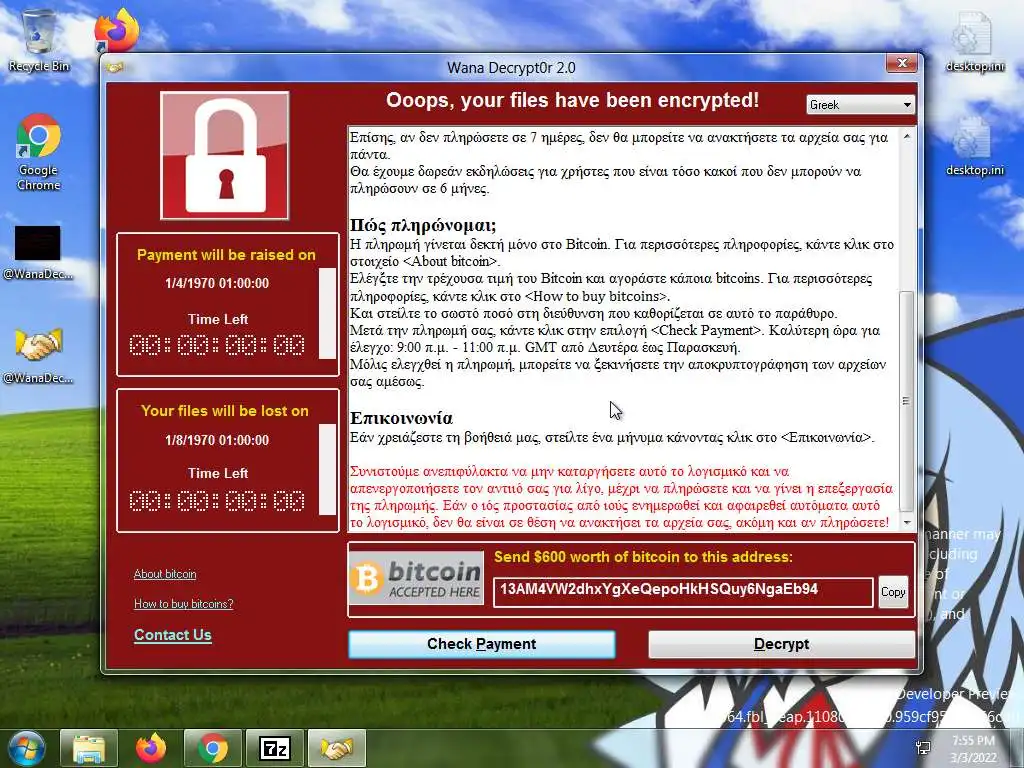This screenshot has width=1024, height=768.
Task: Click the bitcoin address field
Action: 683,592
